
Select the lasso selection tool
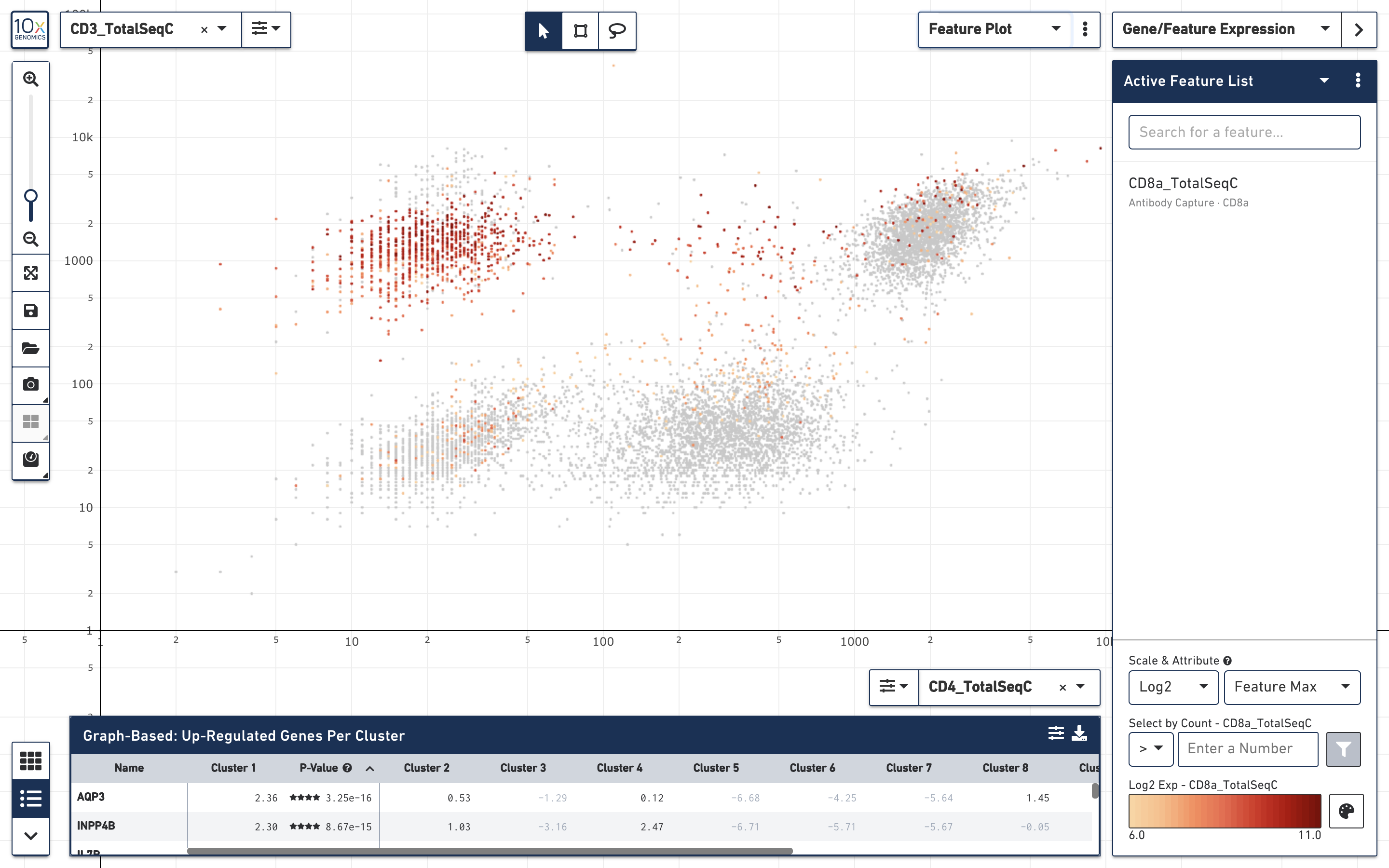tap(617, 30)
